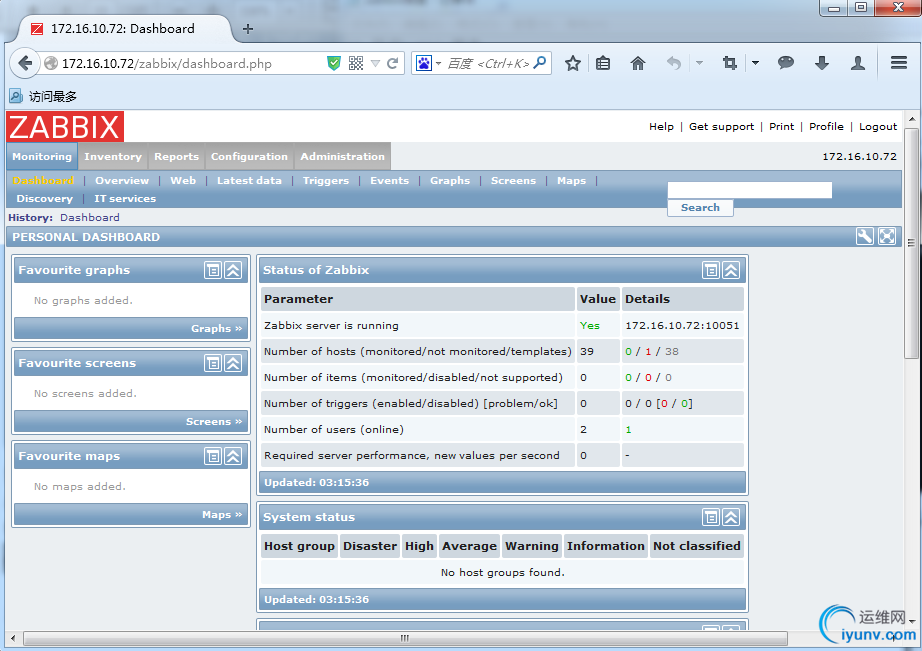
Task: Click the Get support link
Action: tap(721, 126)
